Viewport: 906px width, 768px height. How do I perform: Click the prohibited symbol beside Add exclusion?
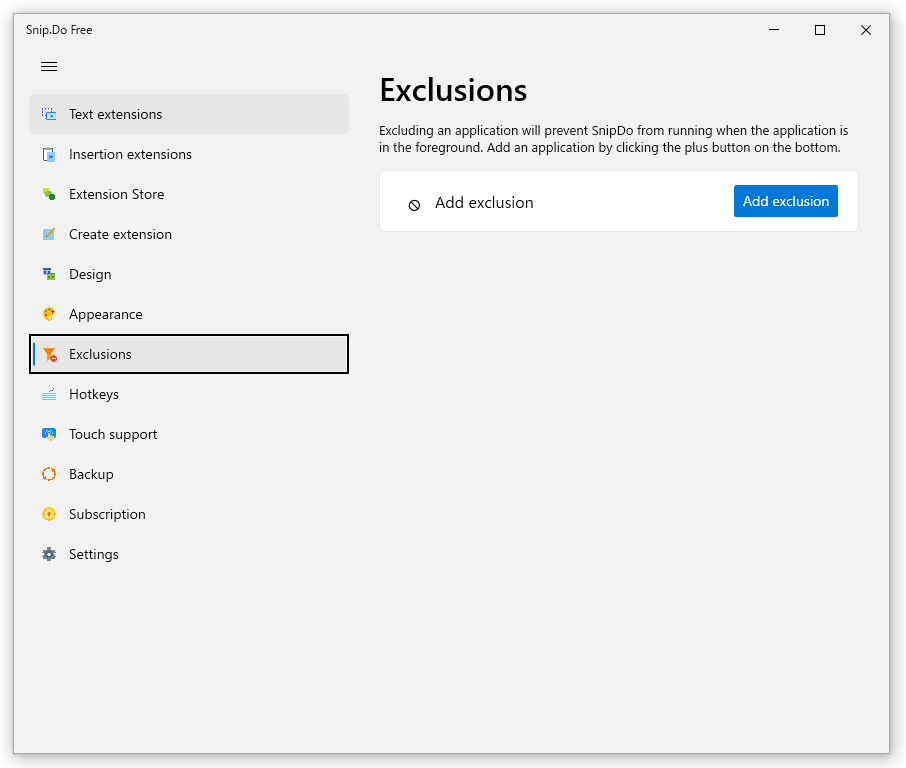pos(414,205)
